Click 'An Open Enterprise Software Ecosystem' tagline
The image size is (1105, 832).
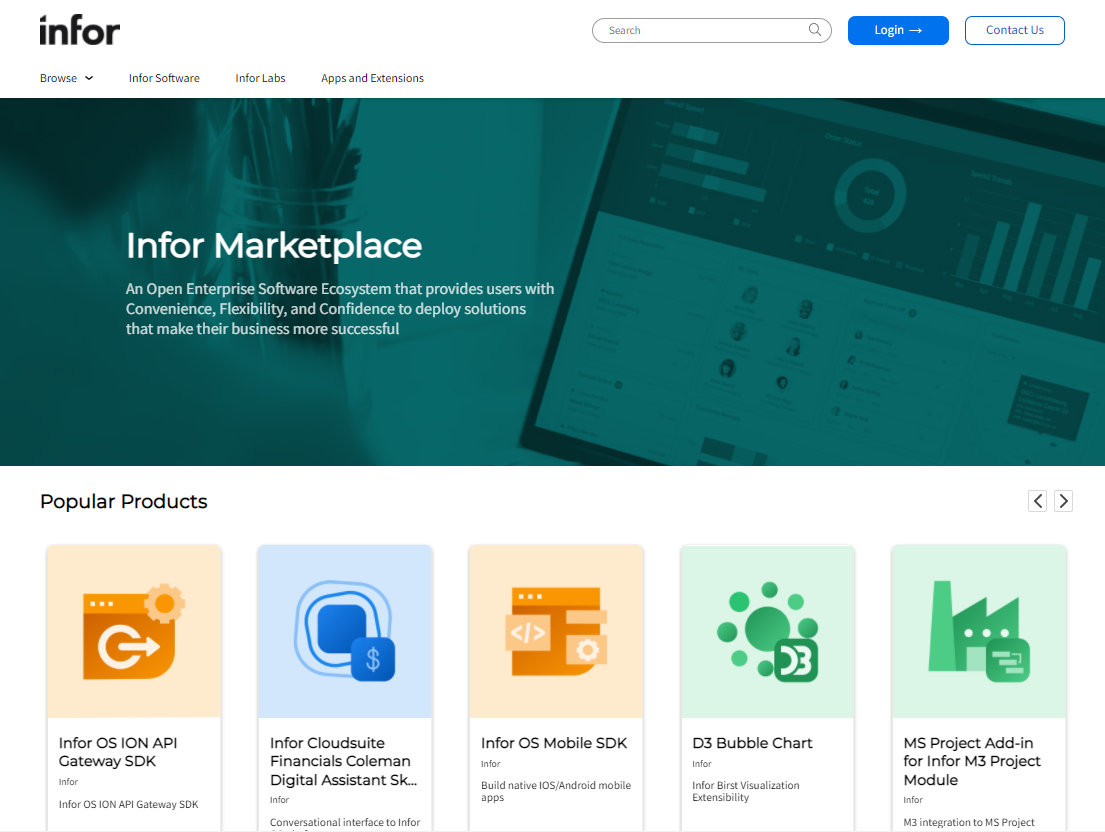(x=340, y=309)
